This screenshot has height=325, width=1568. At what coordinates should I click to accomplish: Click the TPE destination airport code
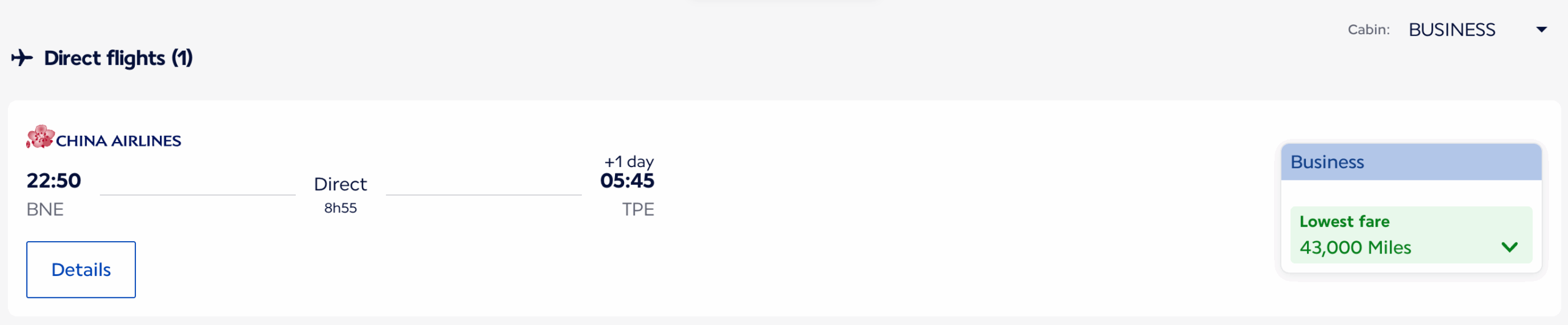coord(638,209)
